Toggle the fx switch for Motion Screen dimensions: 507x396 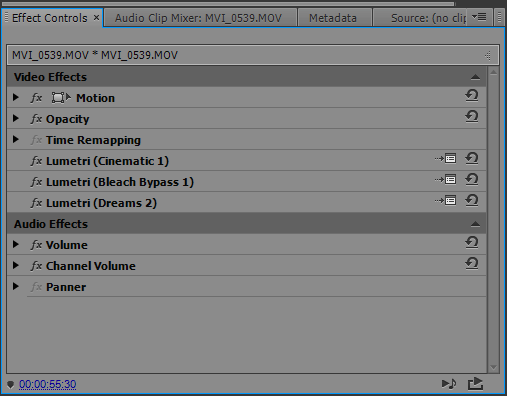36,98
